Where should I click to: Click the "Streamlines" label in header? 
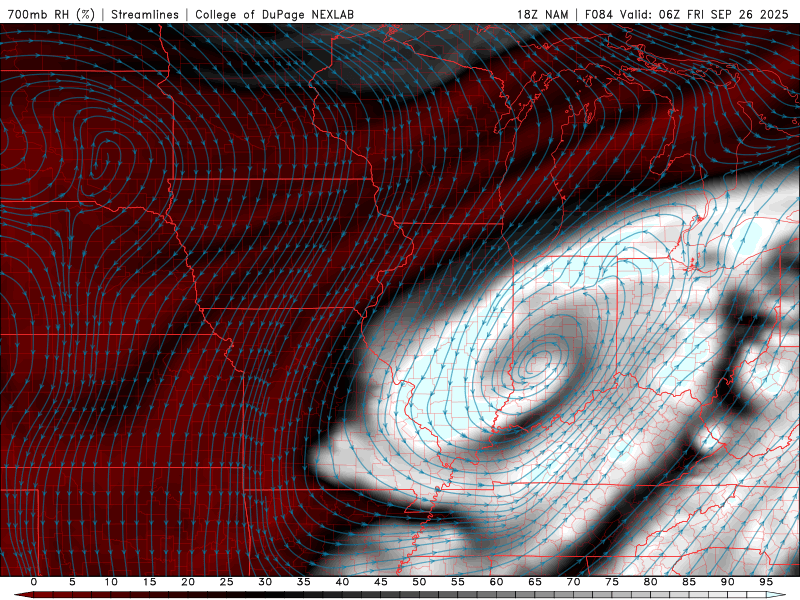tap(145, 15)
